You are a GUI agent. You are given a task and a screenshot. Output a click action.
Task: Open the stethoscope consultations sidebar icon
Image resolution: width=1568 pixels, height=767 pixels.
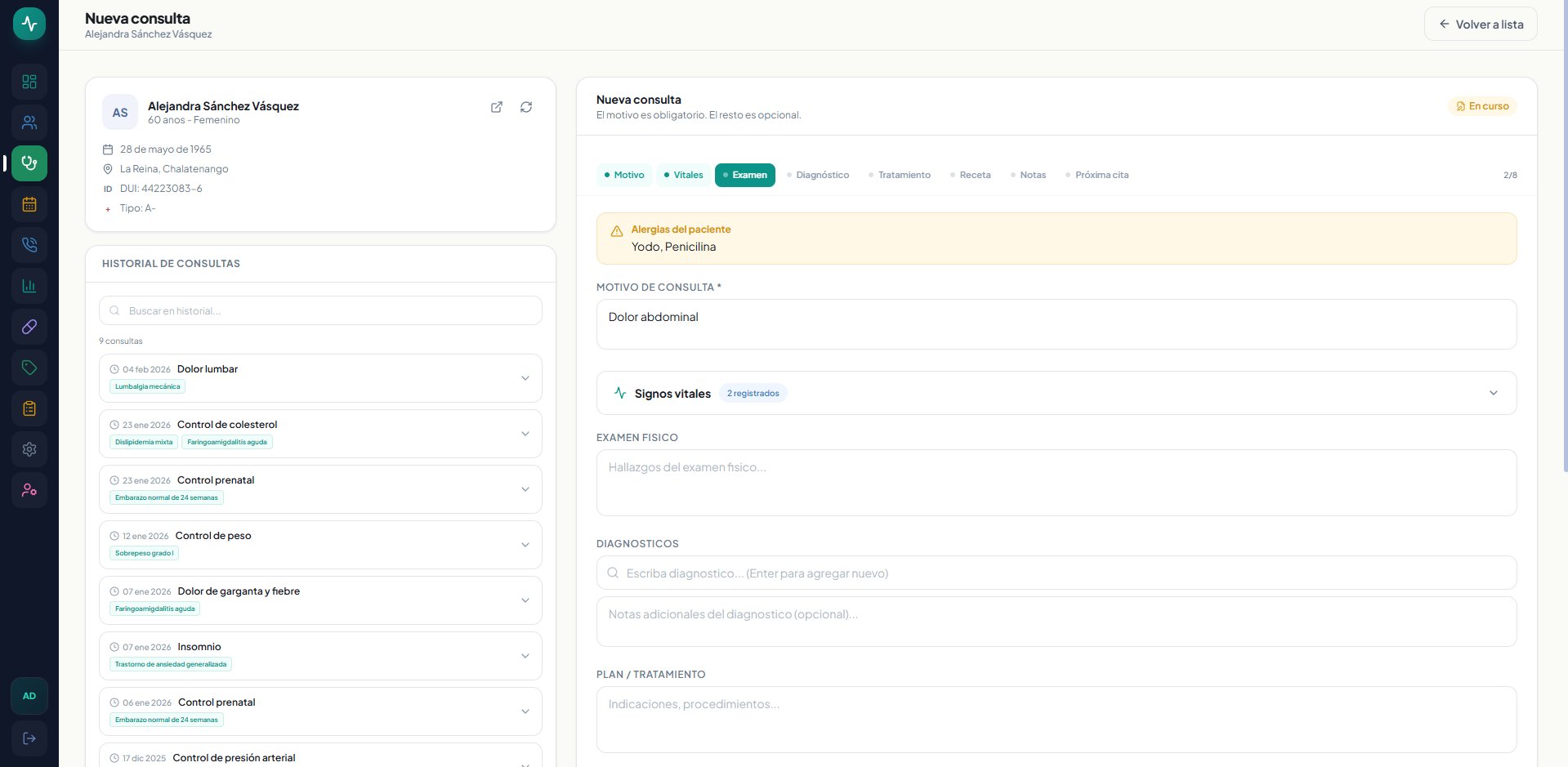(29, 163)
